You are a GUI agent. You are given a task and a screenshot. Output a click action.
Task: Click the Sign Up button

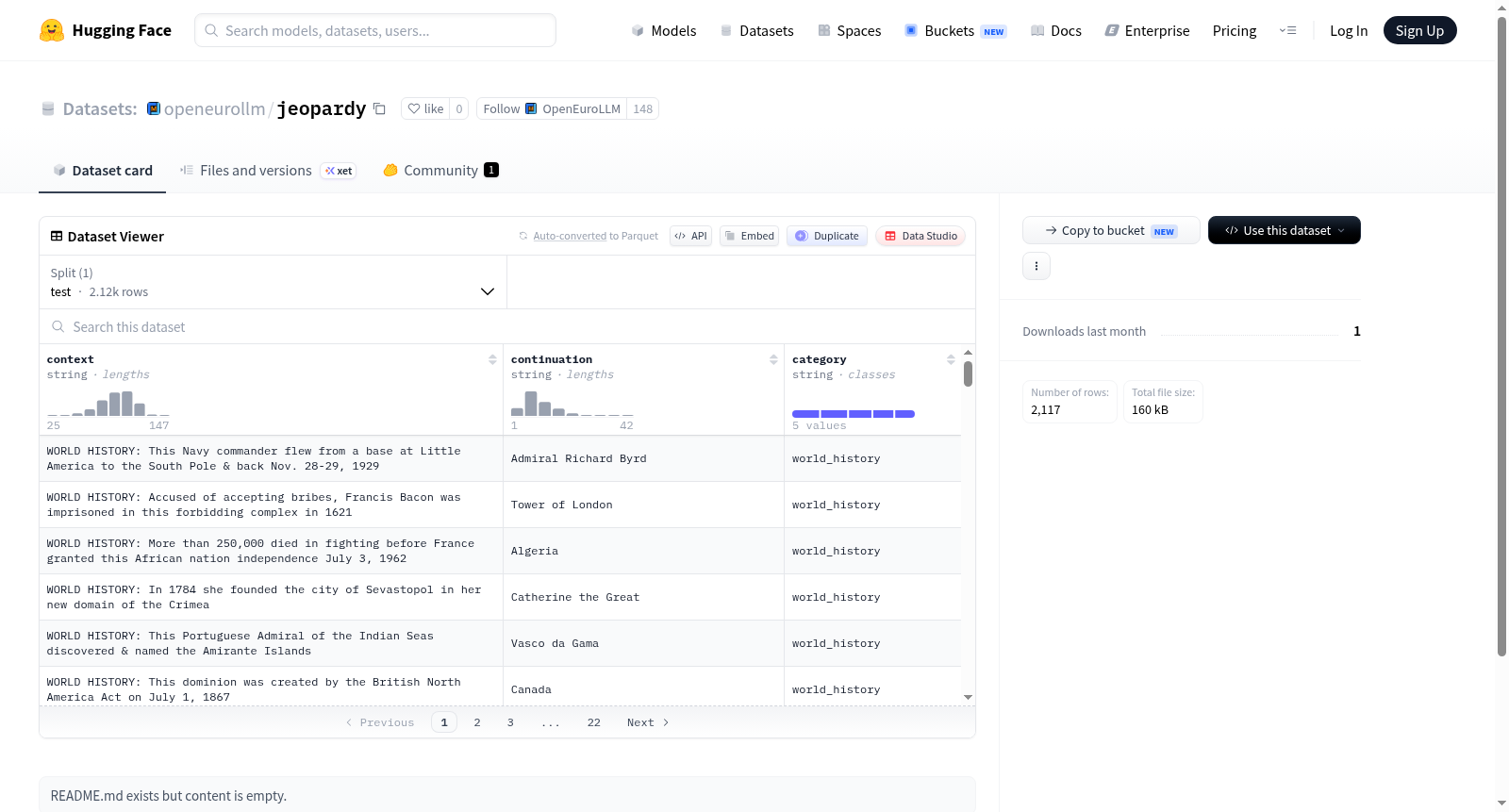[x=1419, y=31]
